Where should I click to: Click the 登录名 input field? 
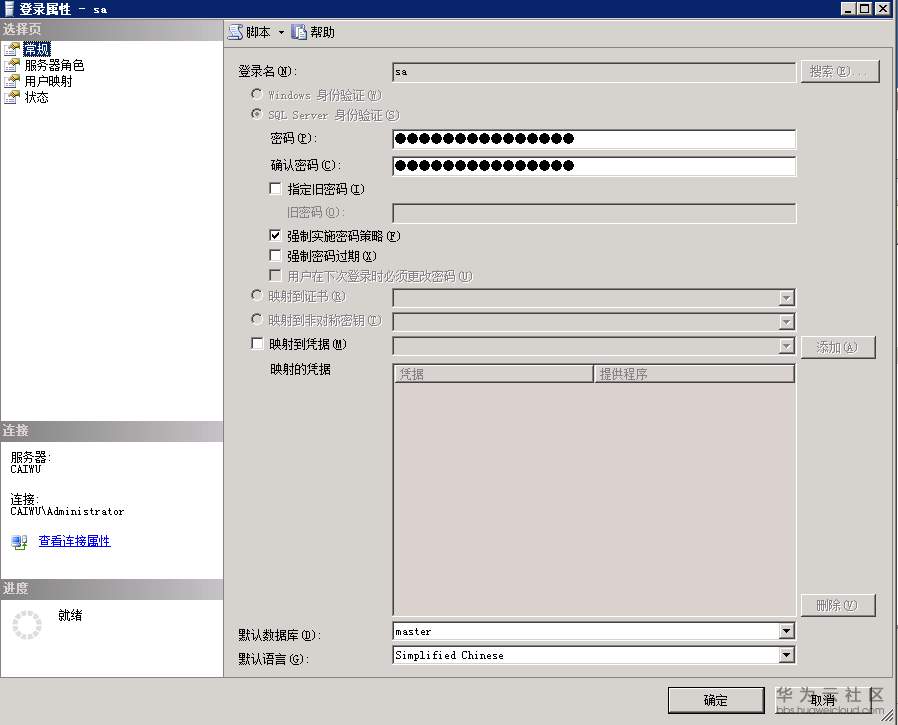coord(594,72)
